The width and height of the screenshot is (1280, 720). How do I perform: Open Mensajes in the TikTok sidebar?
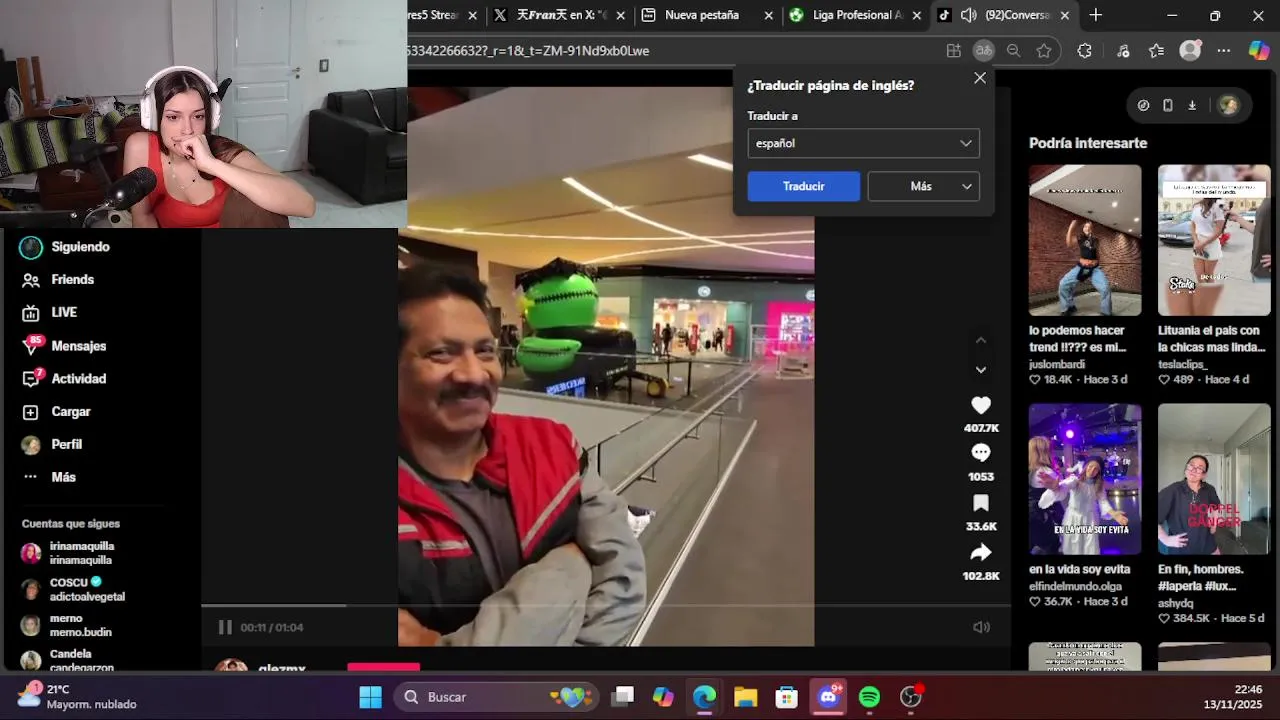point(64,346)
